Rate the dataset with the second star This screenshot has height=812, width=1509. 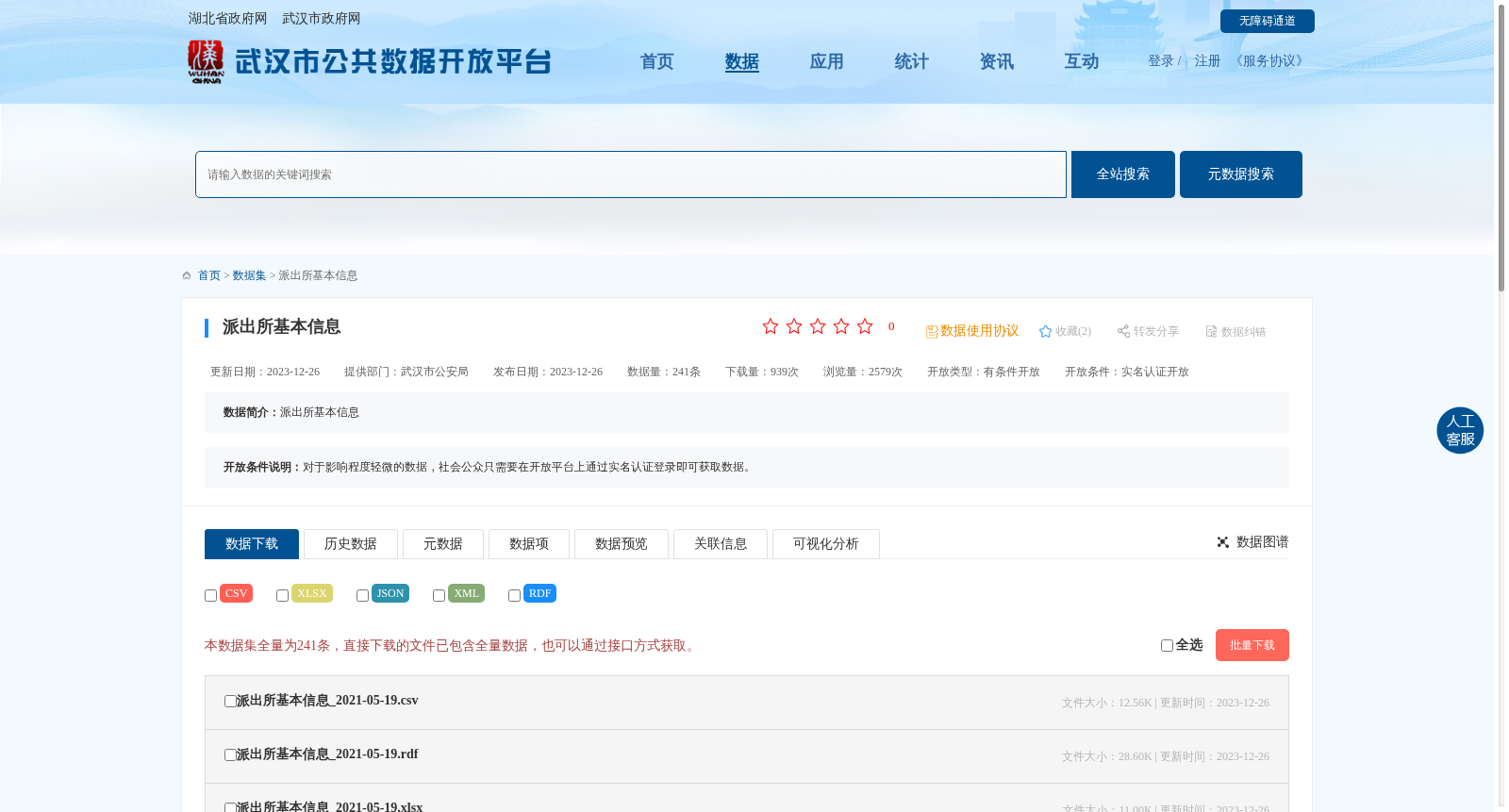click(794, 326)
